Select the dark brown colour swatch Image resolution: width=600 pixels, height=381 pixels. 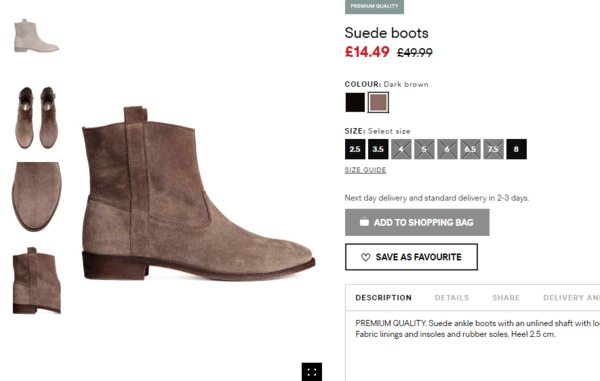(378, 102)
